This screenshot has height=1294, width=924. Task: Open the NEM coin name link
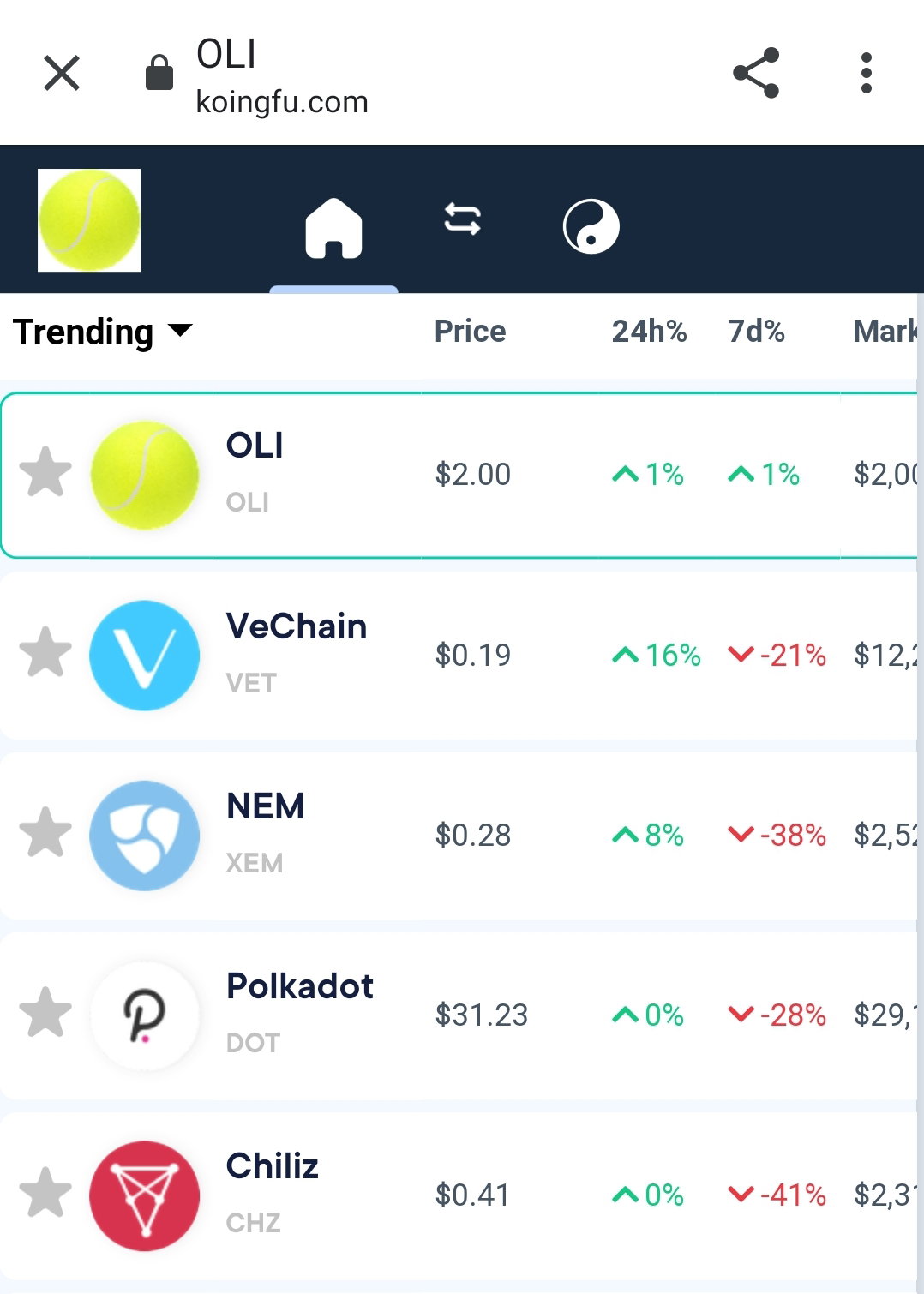[265, 806]
